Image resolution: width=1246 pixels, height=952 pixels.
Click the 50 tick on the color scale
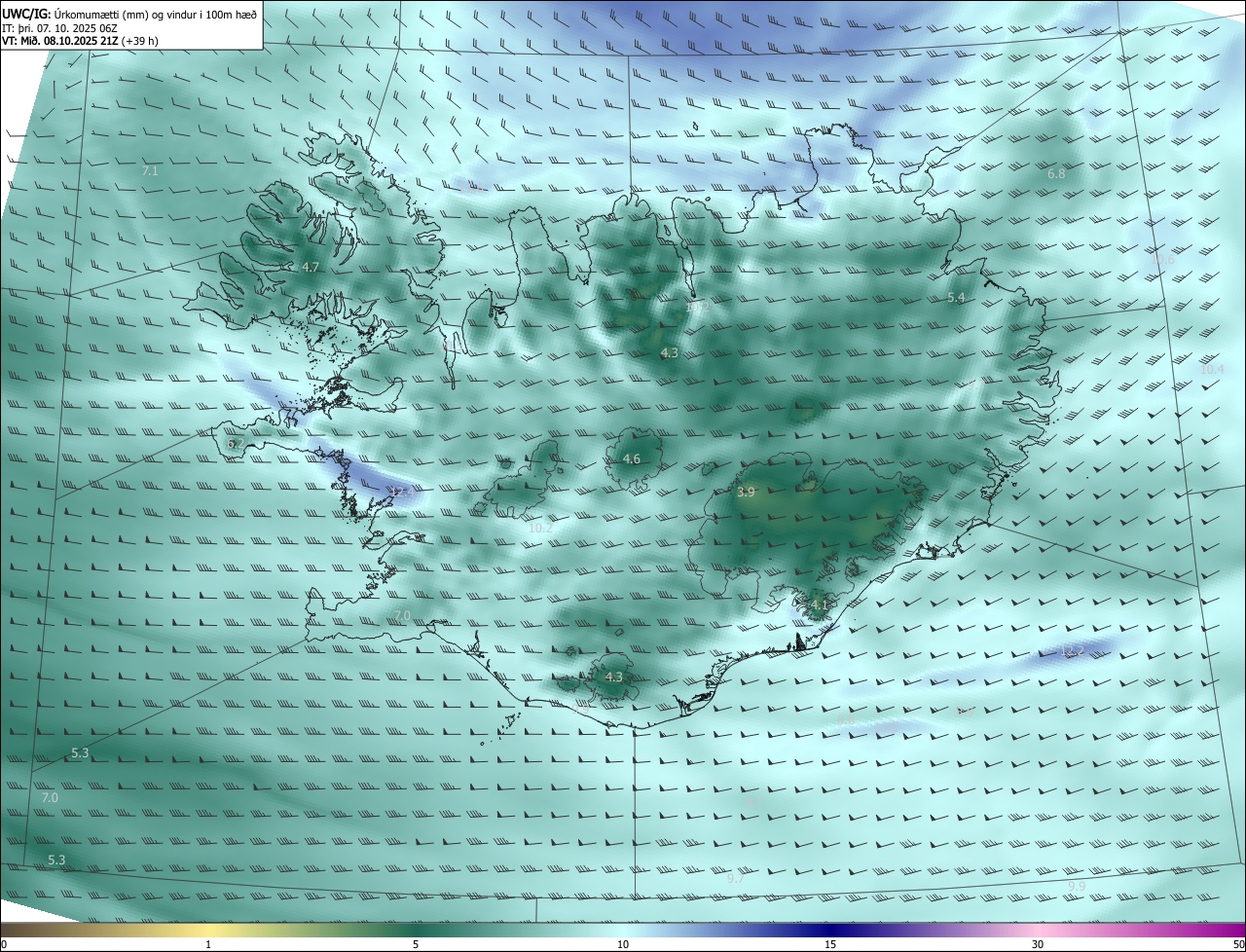1238,945
